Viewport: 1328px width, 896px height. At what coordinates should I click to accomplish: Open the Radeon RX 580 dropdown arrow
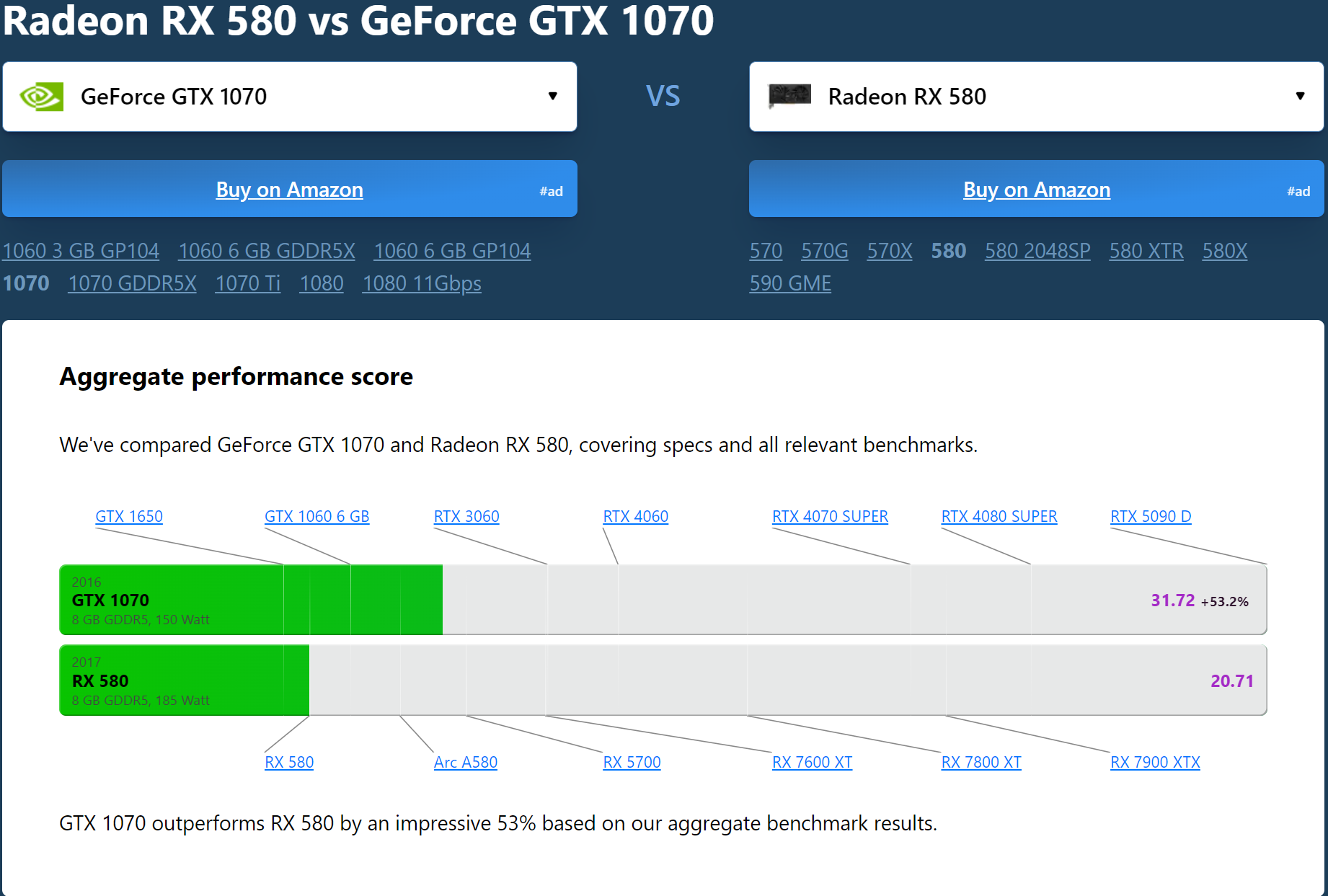(x=1300, y=96)
